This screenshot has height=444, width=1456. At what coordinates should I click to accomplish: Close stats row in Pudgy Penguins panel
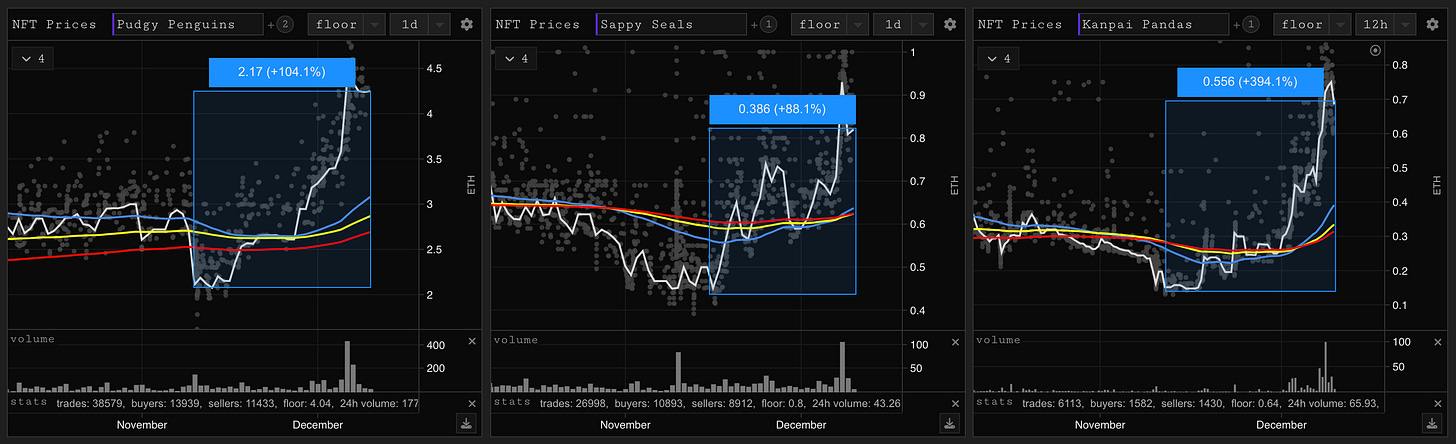tap(472, 403)
